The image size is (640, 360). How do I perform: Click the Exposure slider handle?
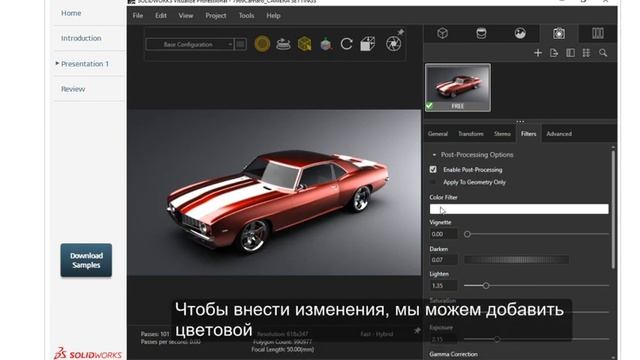coord(497,339)
